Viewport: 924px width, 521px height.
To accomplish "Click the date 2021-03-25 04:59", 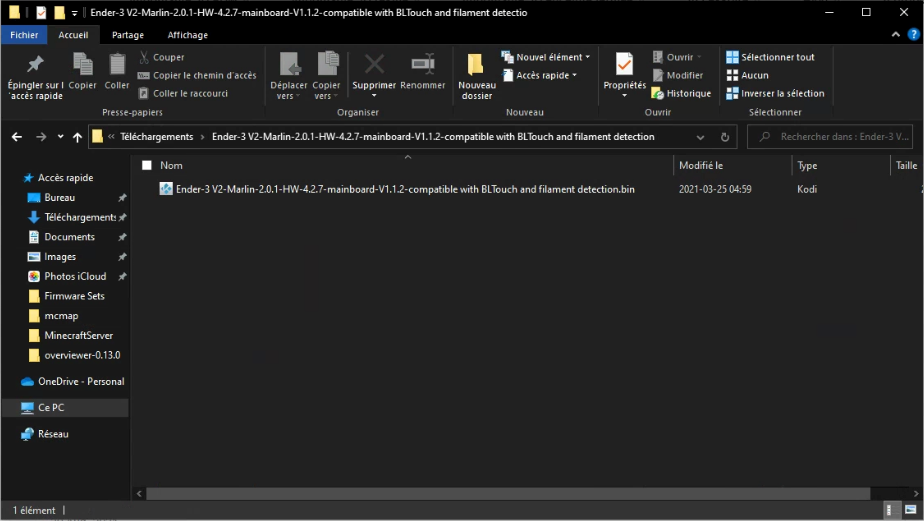I will tap(715, 189).
